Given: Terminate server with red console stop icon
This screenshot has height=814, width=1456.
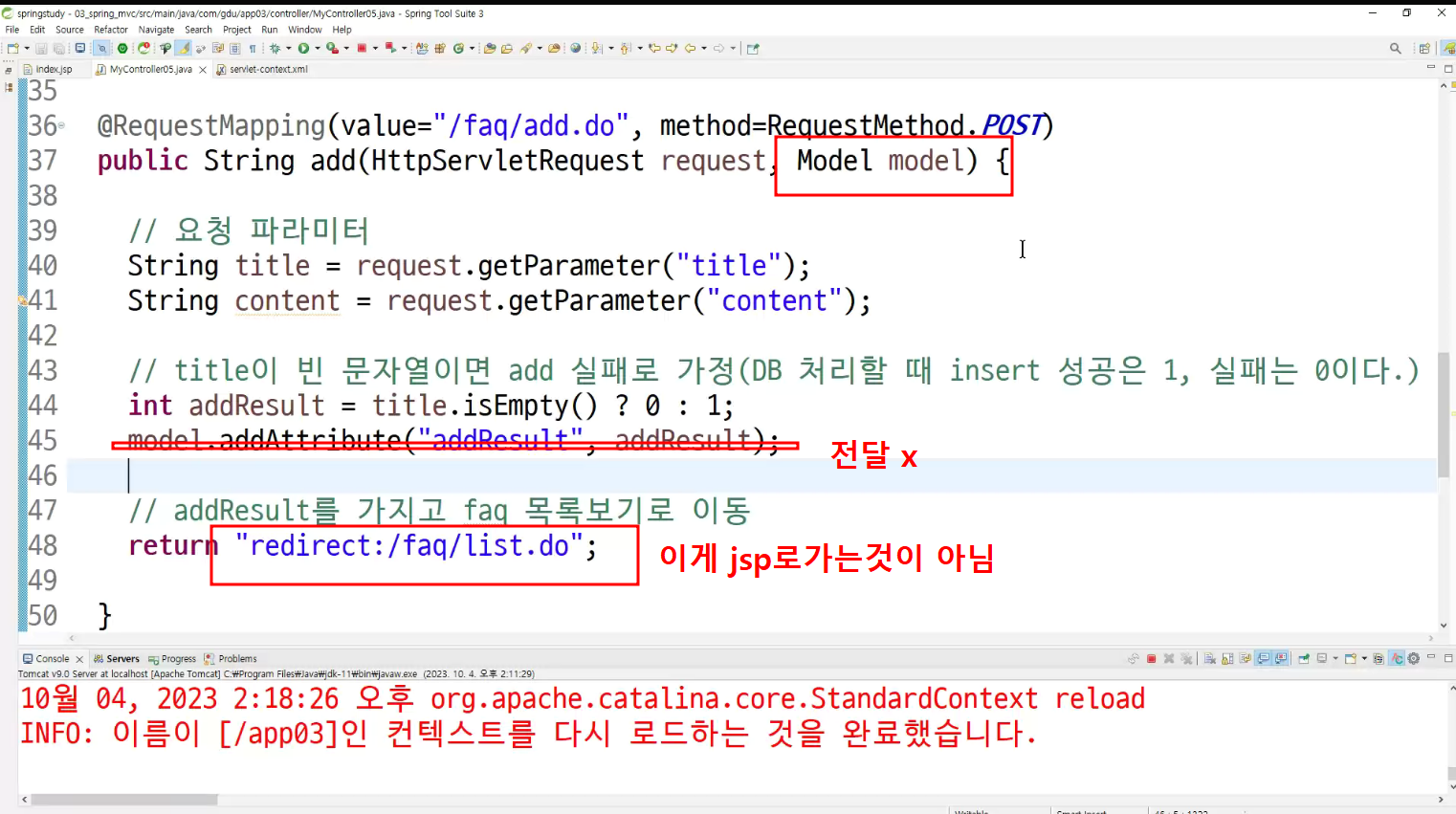Looking at the screenshot, I should tap(1152, 659).
